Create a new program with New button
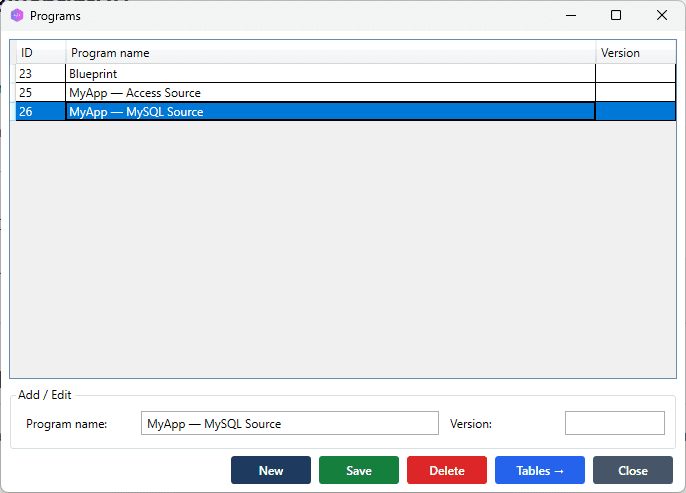The width and height of the screenshot is (686, 493). 271,470
